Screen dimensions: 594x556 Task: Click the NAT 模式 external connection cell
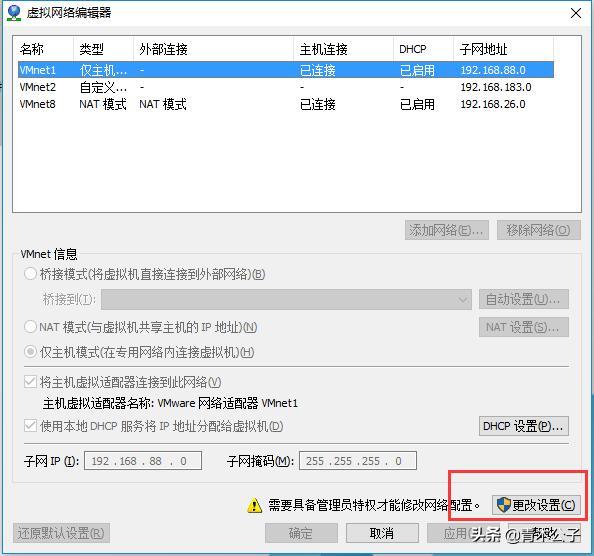[x=163, y=104]
